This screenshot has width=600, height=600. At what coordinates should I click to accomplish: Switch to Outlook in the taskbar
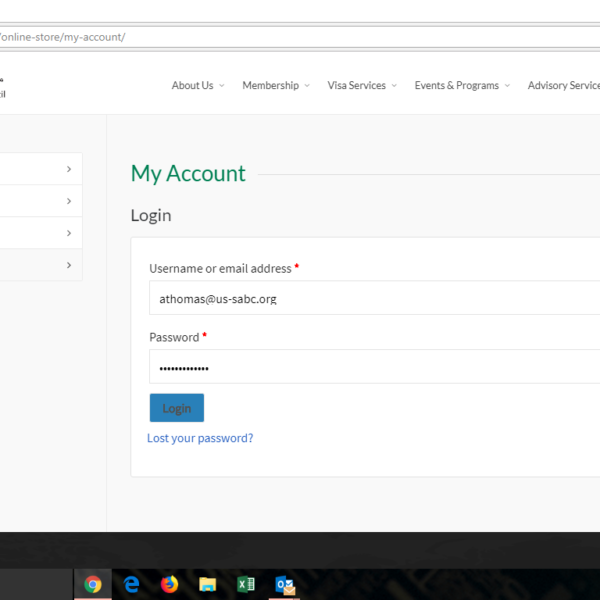pyautogui.click(x=285, y=585)
